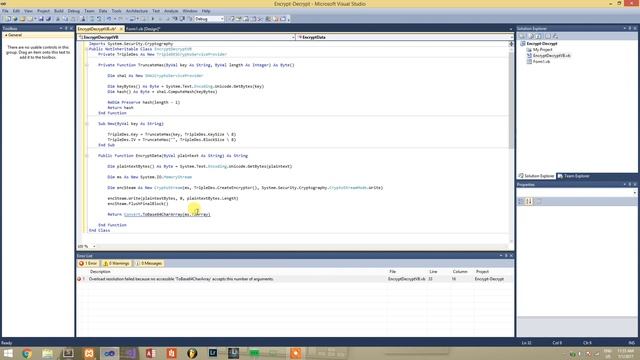This screenshot has height=360, width=640.
Task: Open the Project menu
Action: pyautogui.click(x=43, y=11)
